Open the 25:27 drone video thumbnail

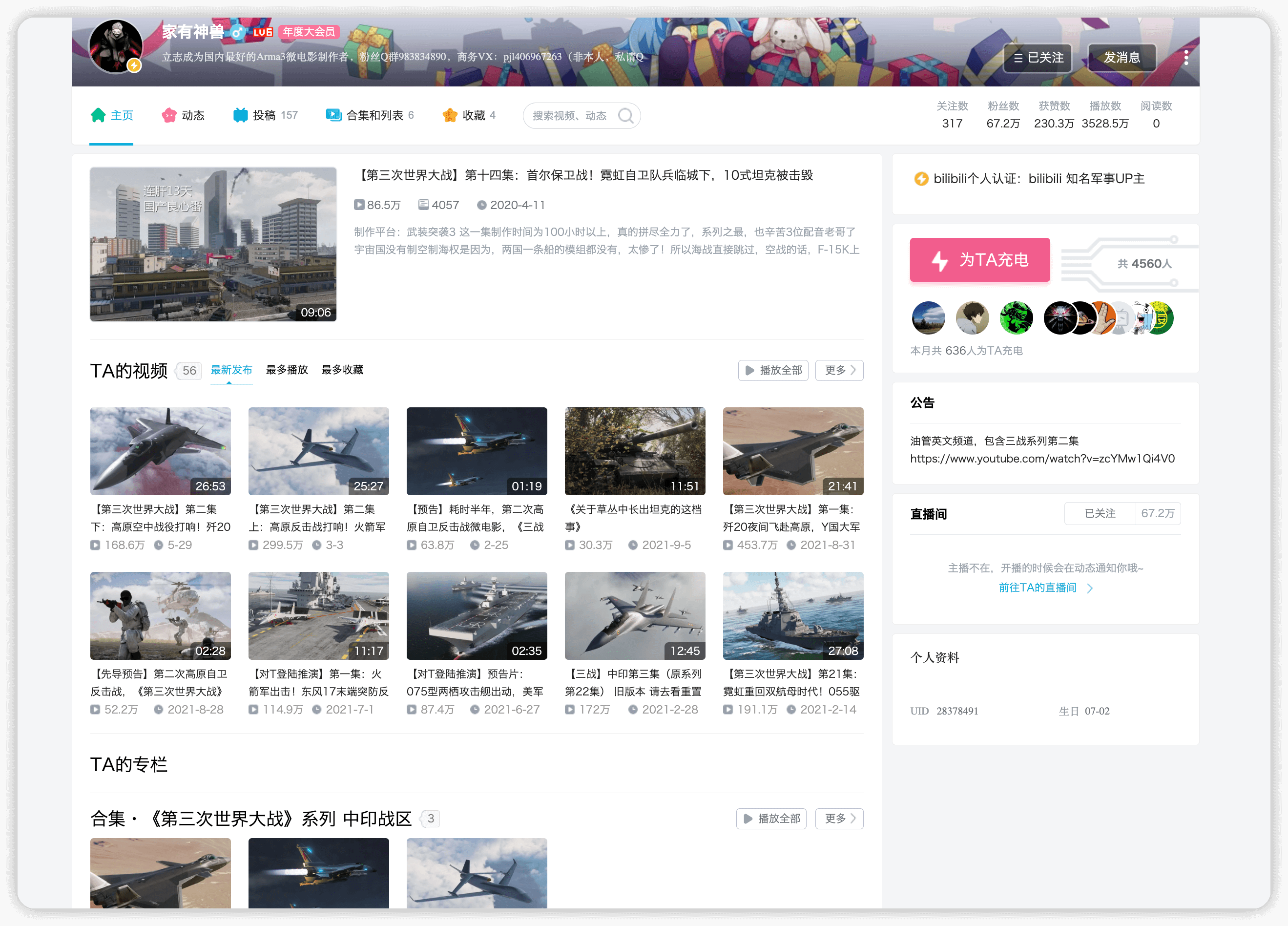319,451
